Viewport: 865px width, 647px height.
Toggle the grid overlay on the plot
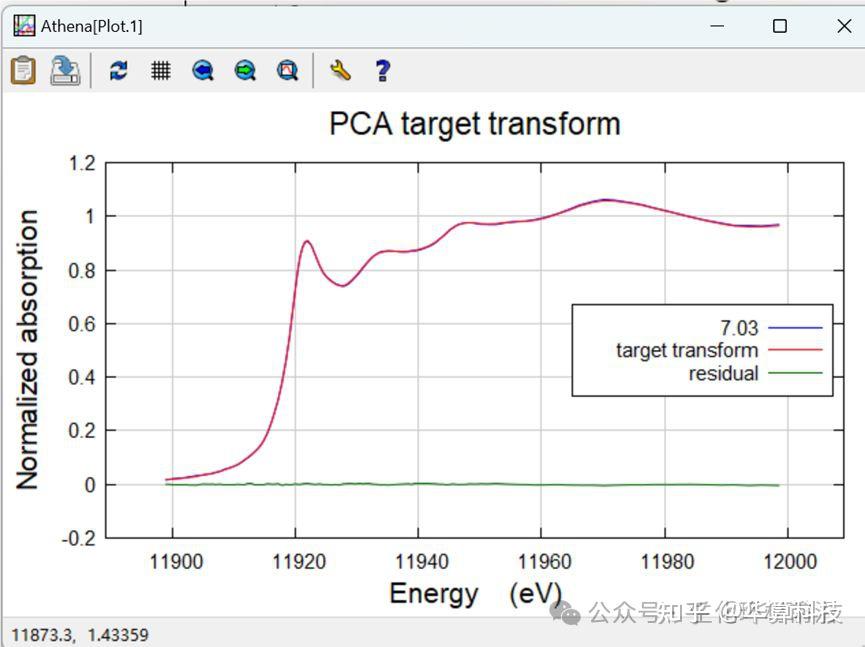pyautogui.click(x=160, y=70)
